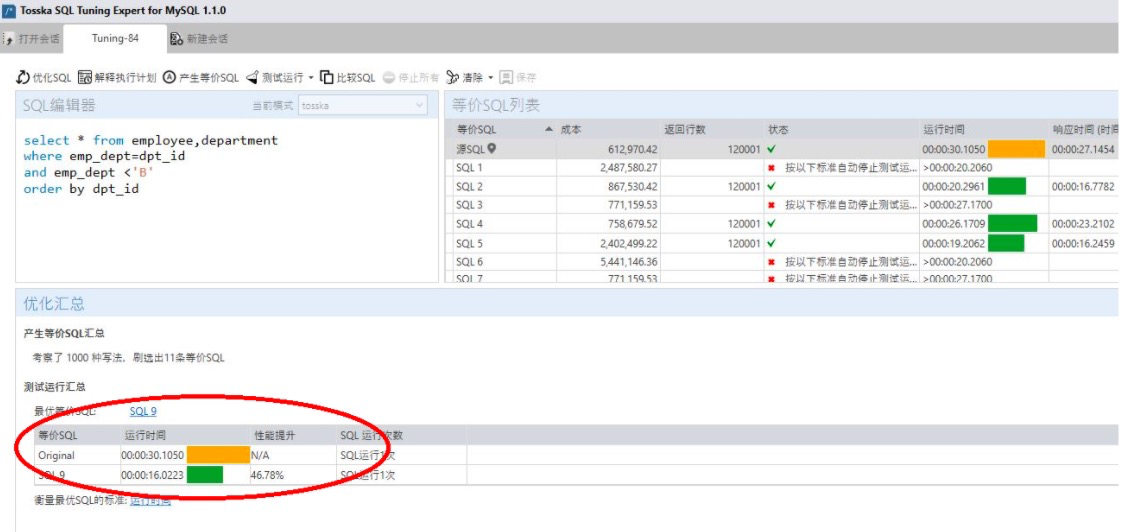The height and width of the screenshot is (532, 1127).
Task: Sort by the 状态 column header
Action: [x=842, y=130]
